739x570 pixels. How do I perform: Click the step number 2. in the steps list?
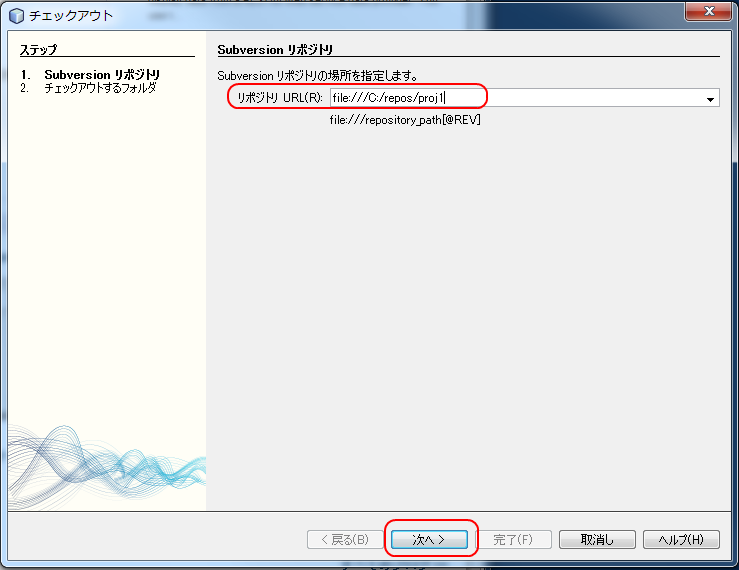click(25, 88)
